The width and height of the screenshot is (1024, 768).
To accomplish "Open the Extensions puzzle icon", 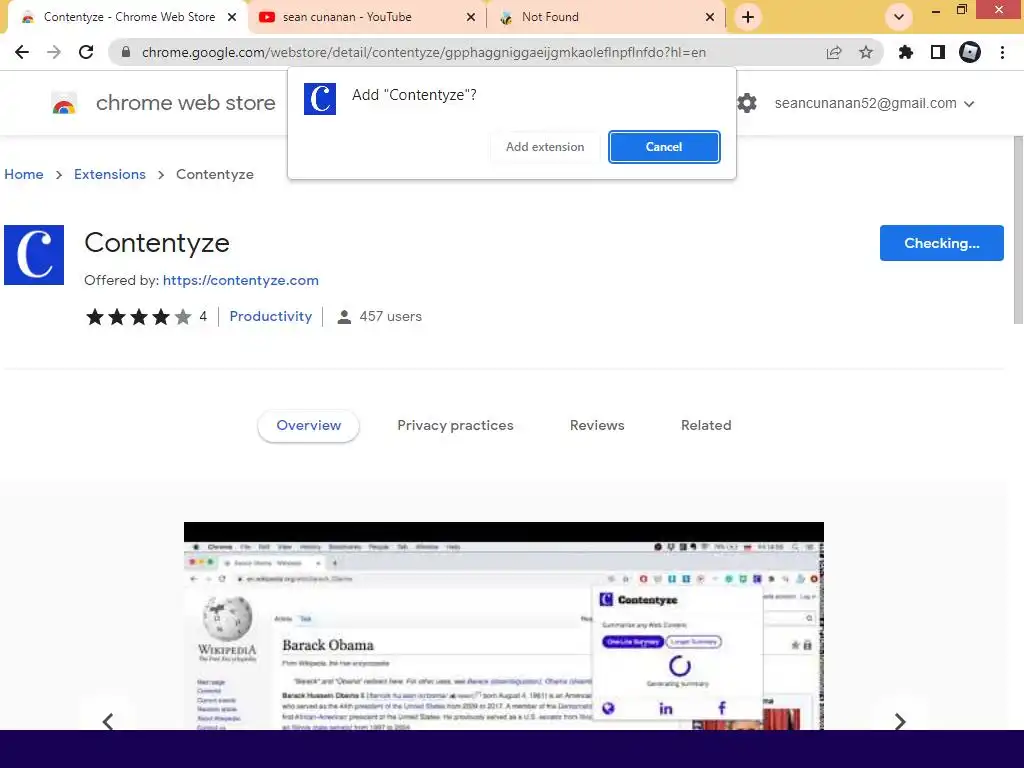I will click(x=906, y=52).
